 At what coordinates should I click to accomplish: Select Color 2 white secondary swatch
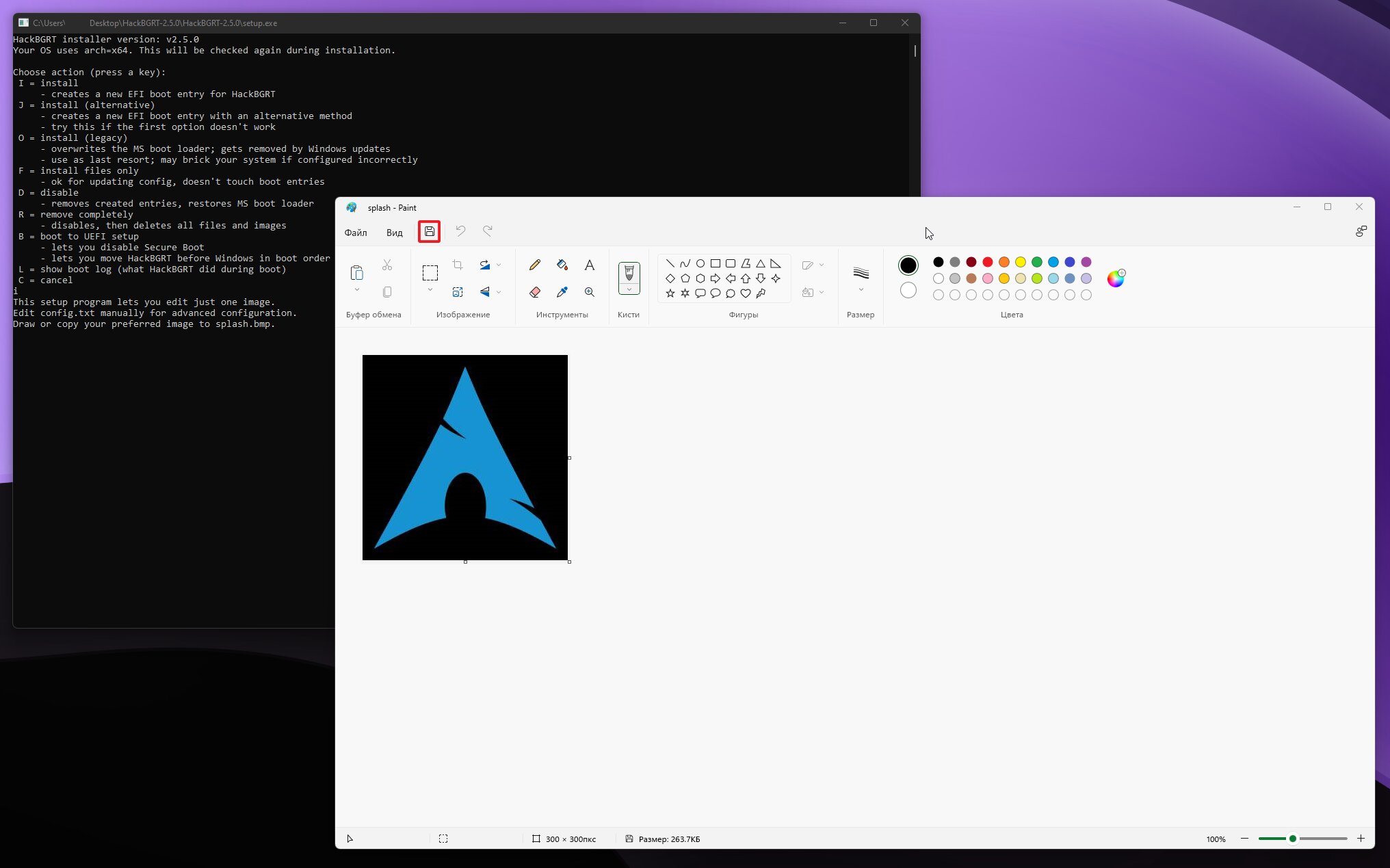tap(908, 290)
